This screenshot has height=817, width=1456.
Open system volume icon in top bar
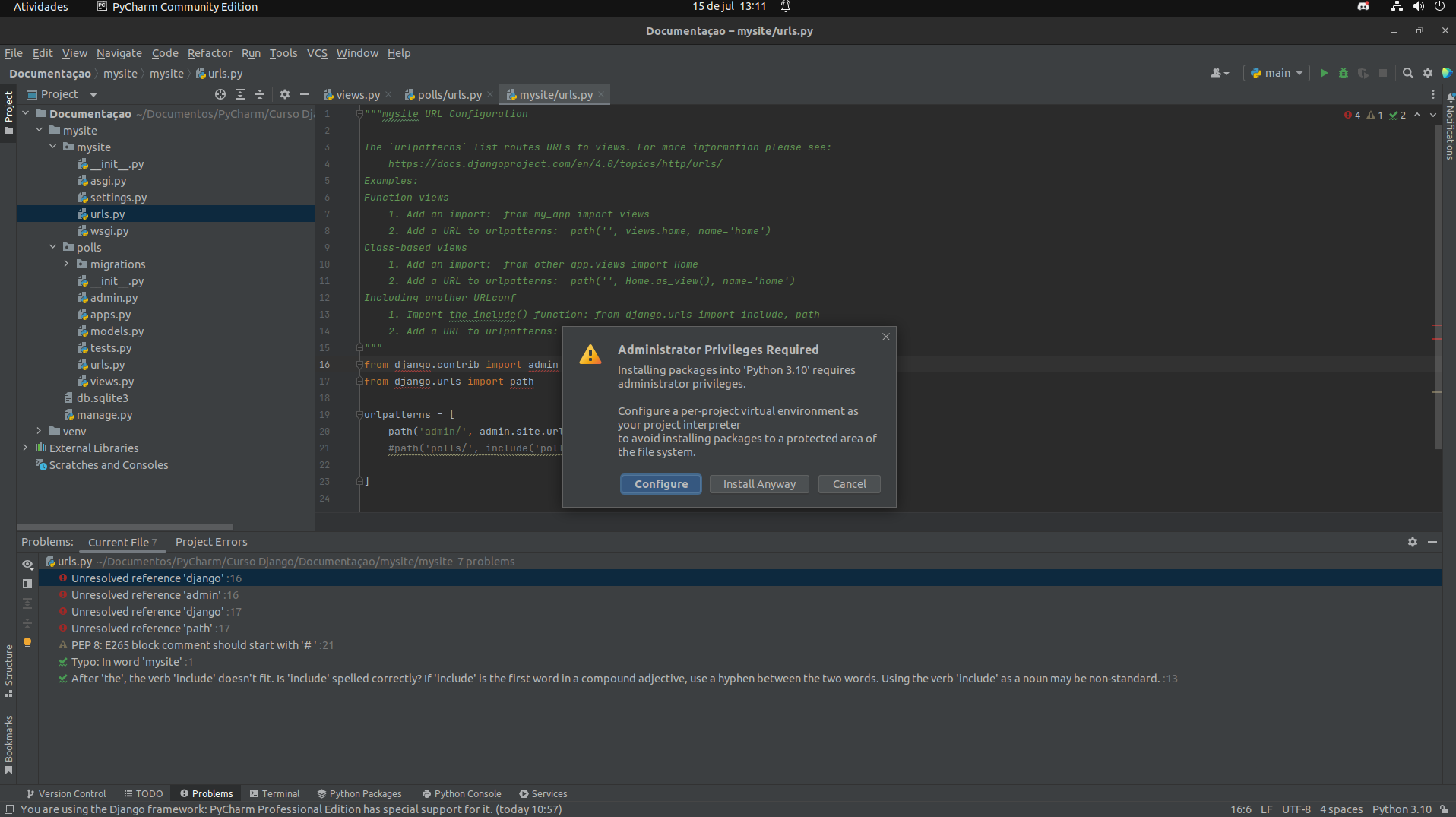tap(1418, 7)
